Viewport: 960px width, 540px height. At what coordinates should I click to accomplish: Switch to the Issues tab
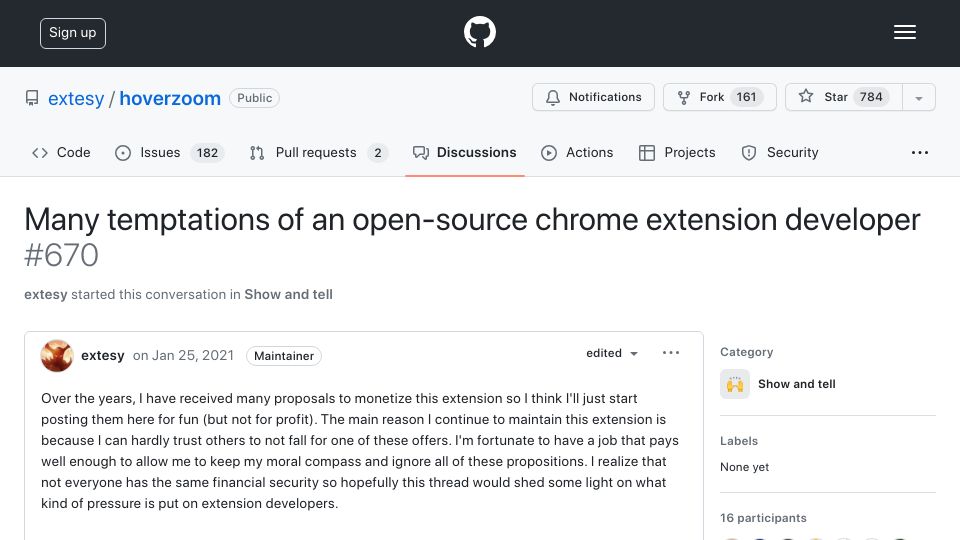click(170, 152)
